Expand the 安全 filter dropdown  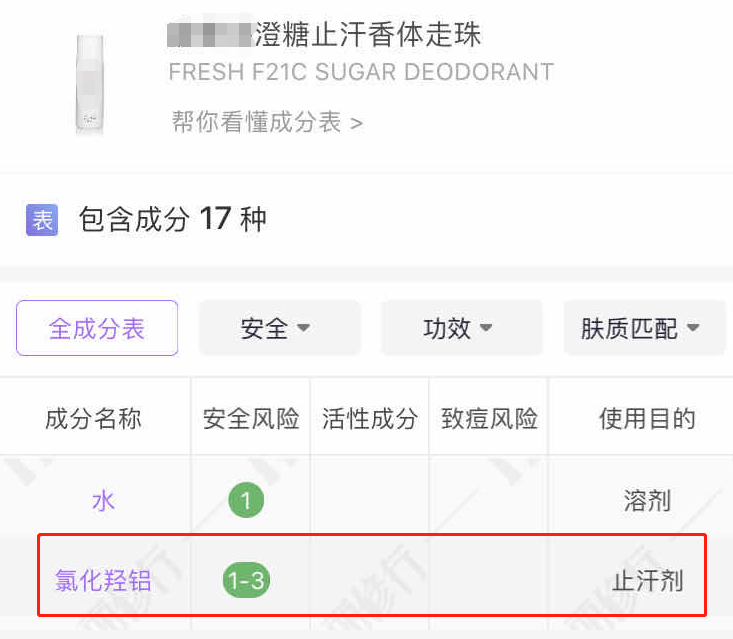(x=279, y=328)
